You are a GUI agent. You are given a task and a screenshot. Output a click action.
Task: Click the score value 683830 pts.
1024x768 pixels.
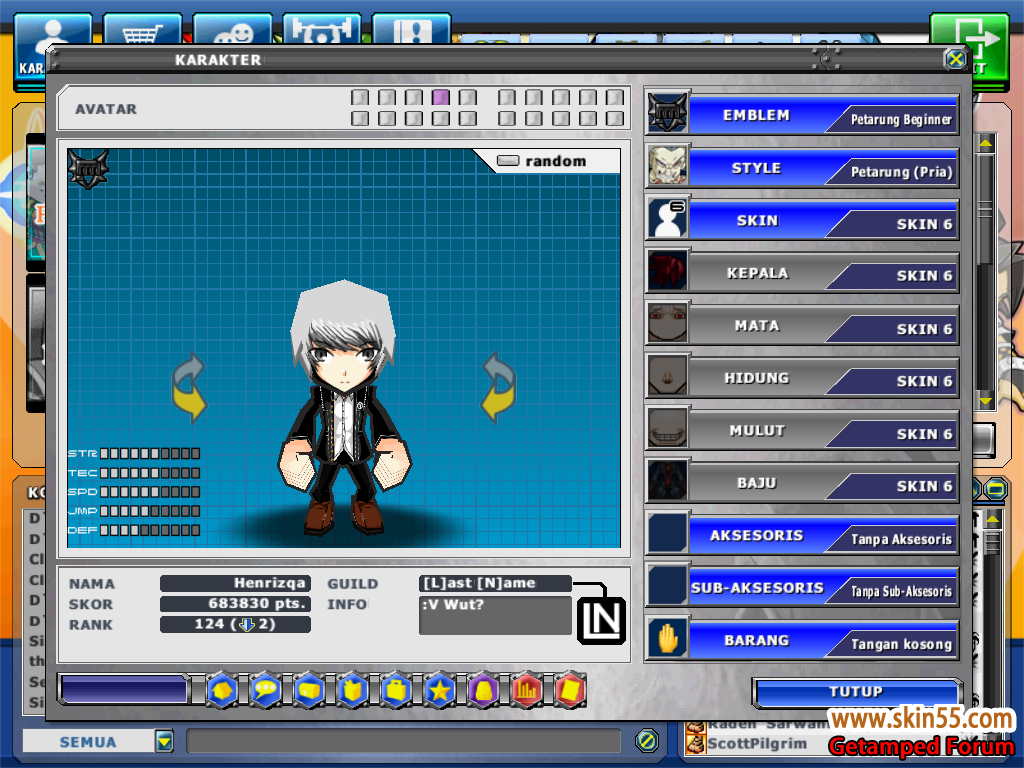click(x=235, y=603)
